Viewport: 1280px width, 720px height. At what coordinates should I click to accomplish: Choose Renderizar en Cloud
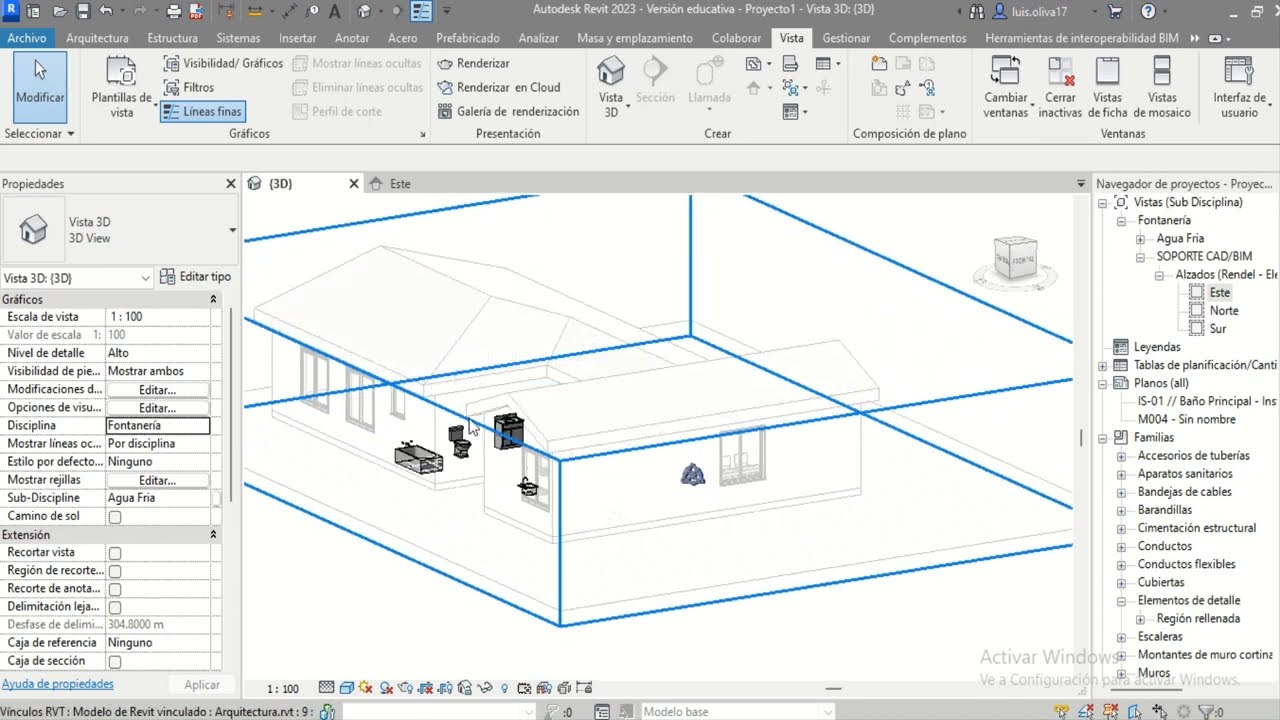tap(499, 87)
